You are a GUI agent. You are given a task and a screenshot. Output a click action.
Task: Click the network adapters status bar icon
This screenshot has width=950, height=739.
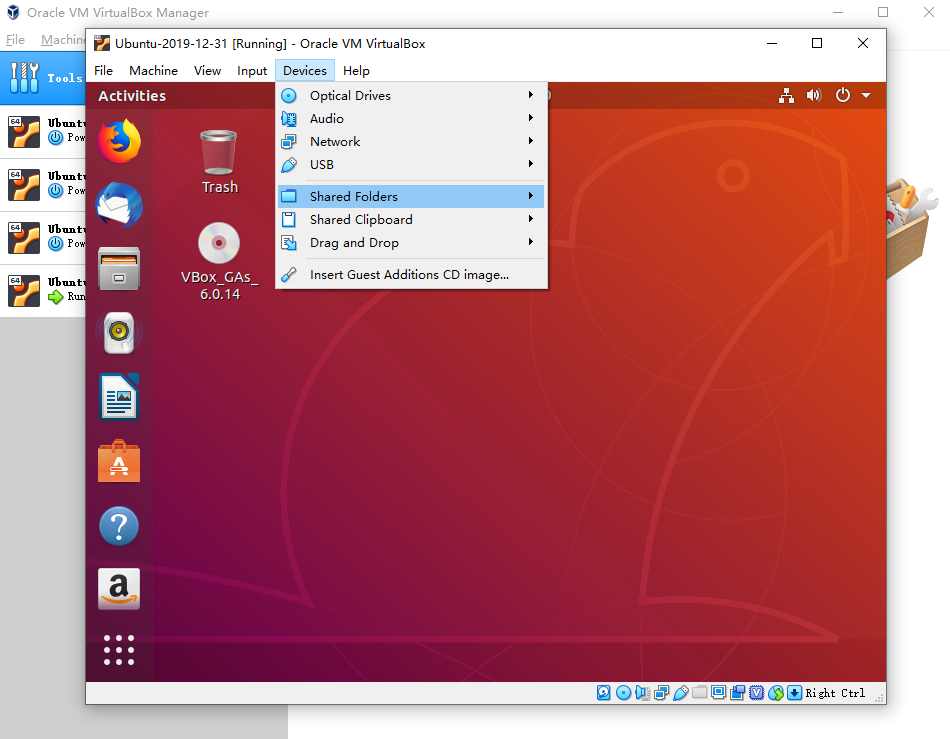click(662, 693)
